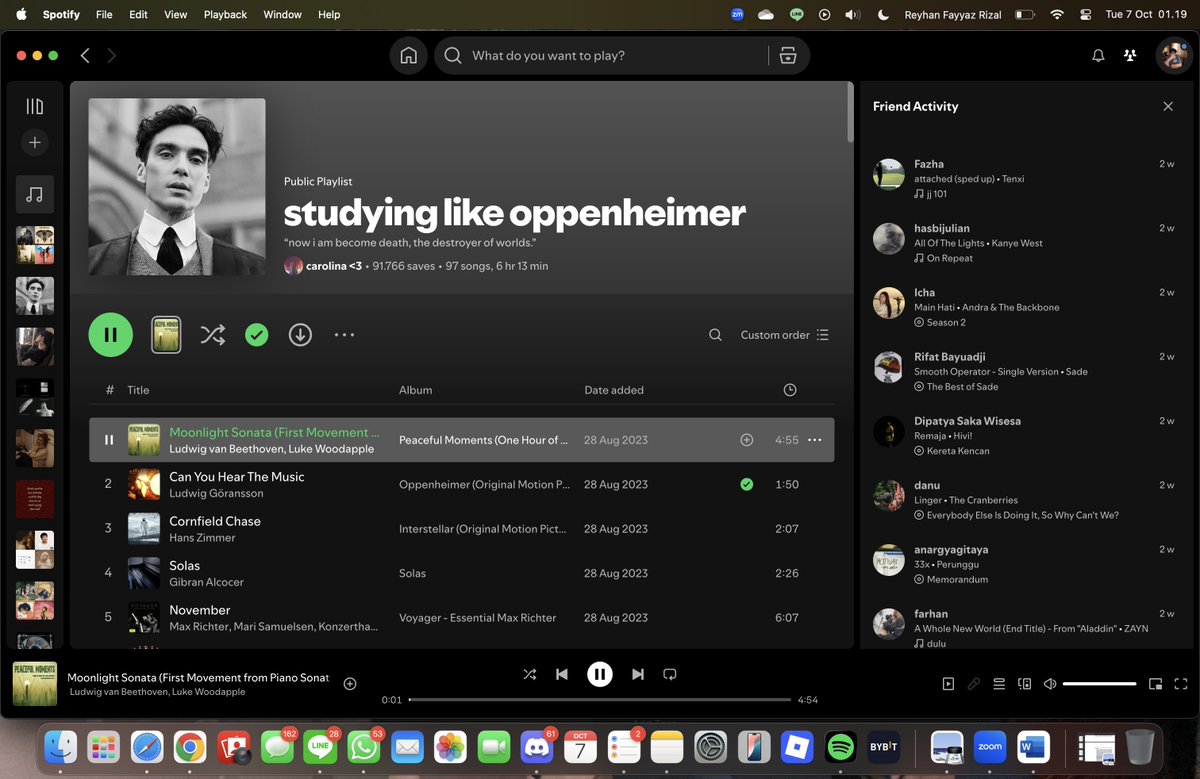
Task: Select the Solas track row
Action: [462, 573]
